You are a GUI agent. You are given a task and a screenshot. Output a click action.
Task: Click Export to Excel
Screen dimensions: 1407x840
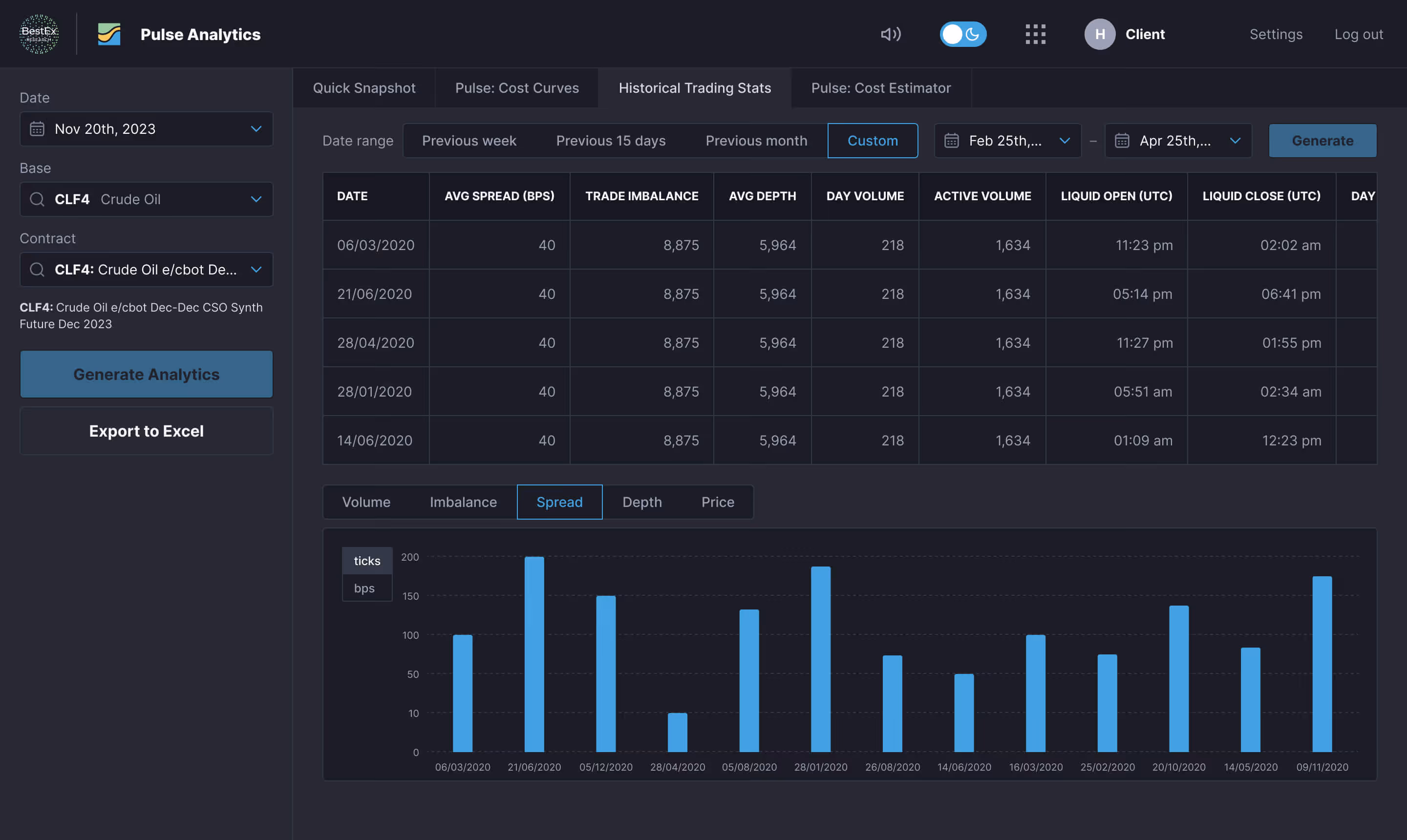pos(146,431)
